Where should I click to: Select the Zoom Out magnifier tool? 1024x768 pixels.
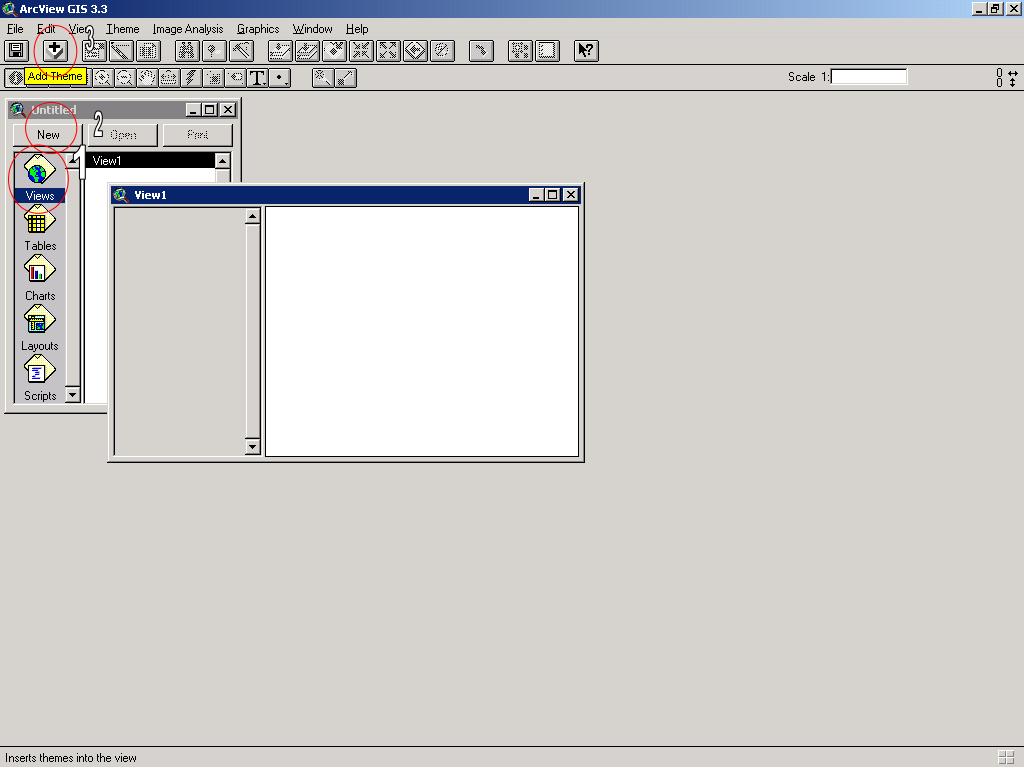click(x=125, y=78)
